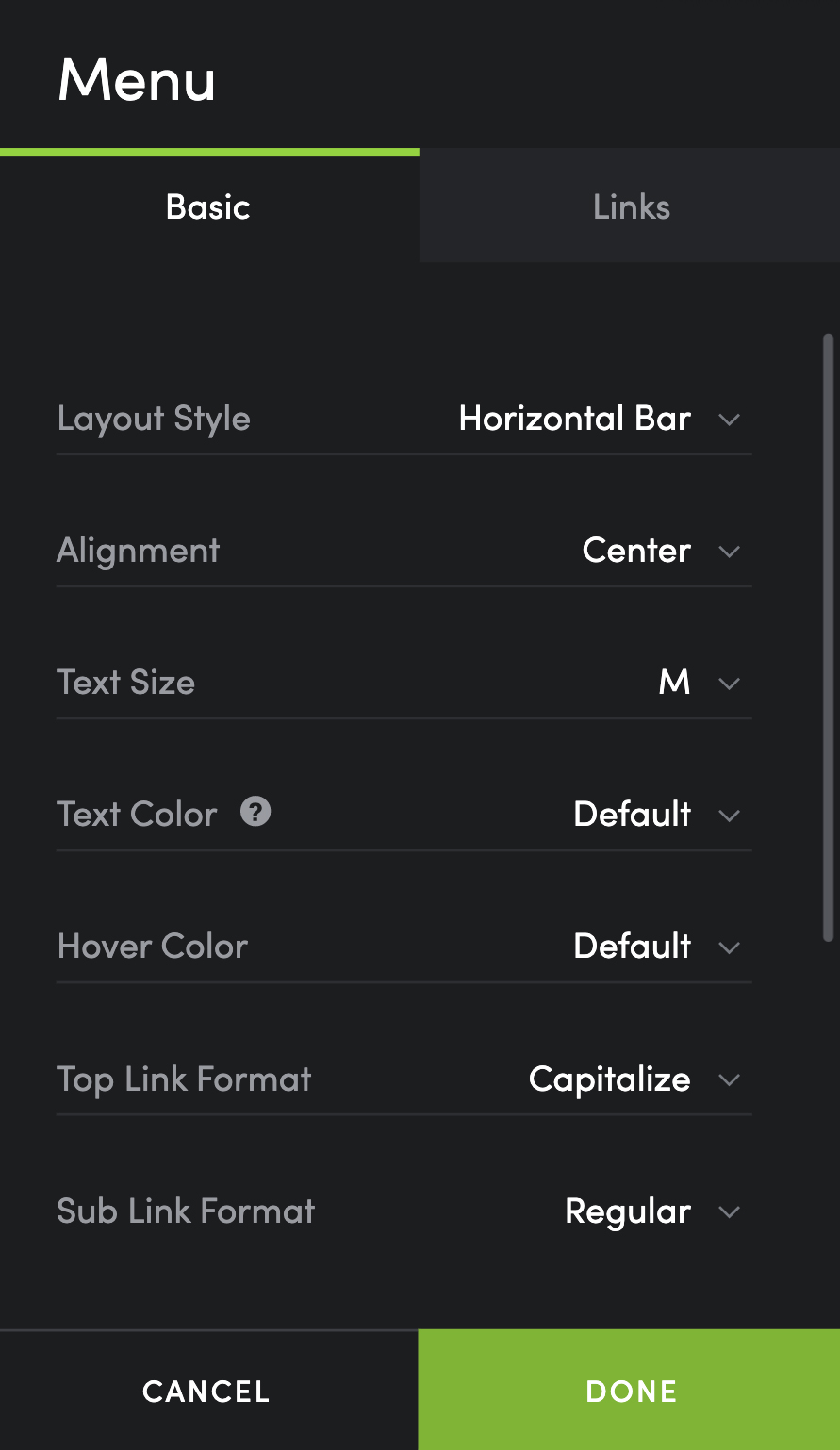The height and width of the screenshot is (1450, 840).
Task: Click the help icon beside Text Color
Action: coord(255,812)
